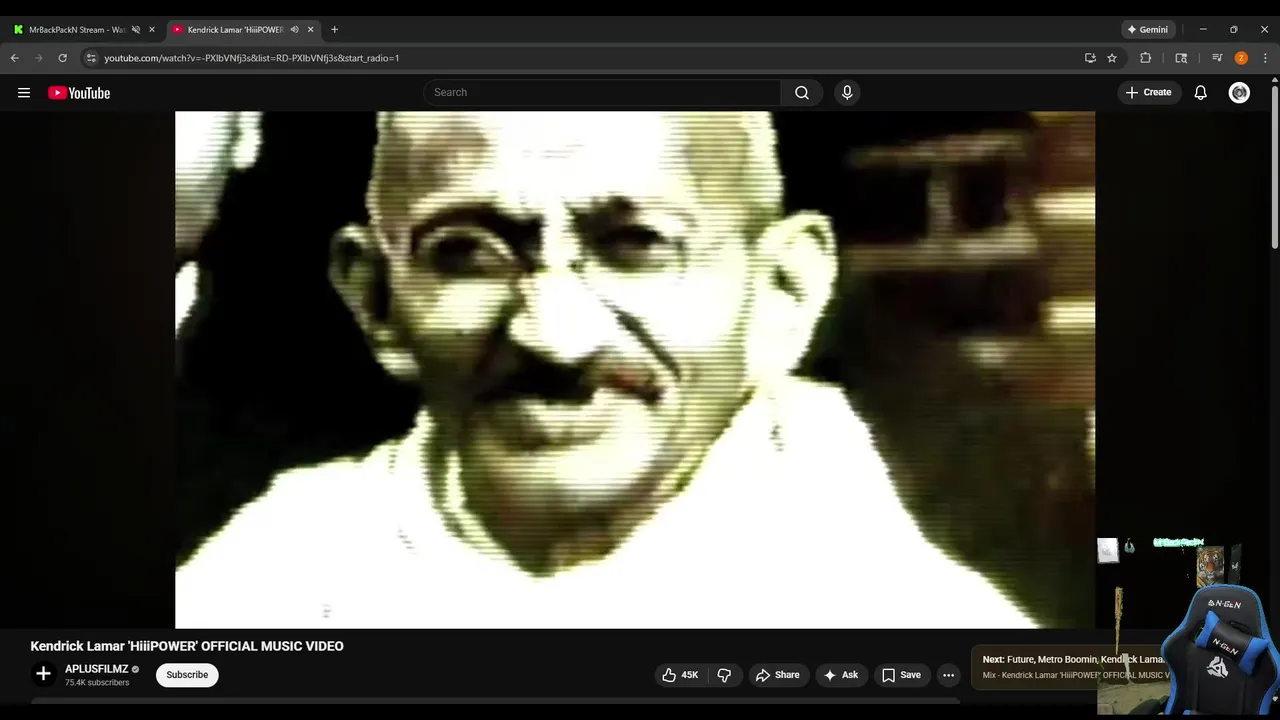Image resolution: width=1280 pixels, height=720 pixels.
Task: View site information icon in address bar
Action: tap(91, 58)
